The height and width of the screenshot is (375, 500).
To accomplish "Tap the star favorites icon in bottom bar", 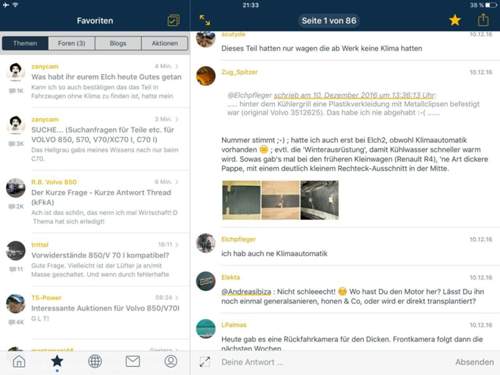I will tap(57, 361).
